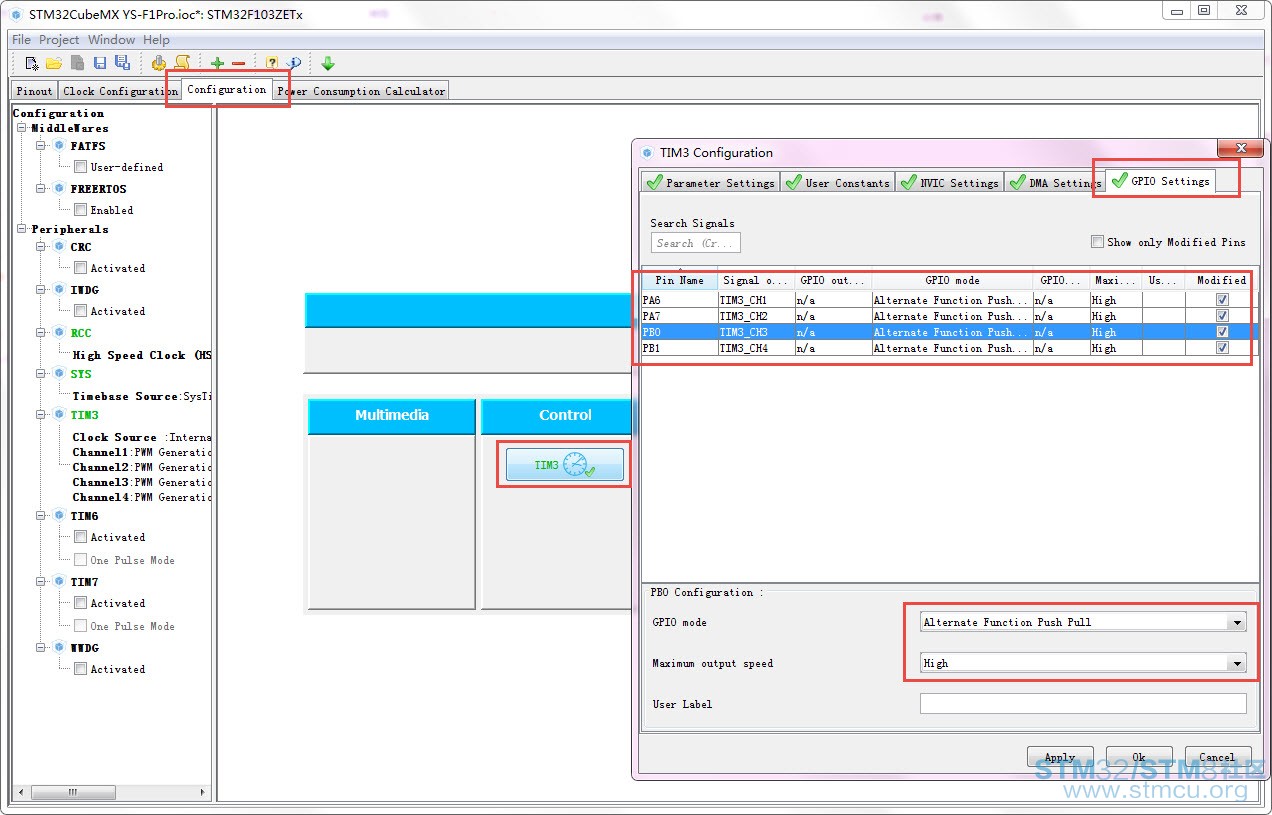Viewport: 1272px width, 815px height.
Task: Check Activated under IWDG
Action: tap(81, 311)
